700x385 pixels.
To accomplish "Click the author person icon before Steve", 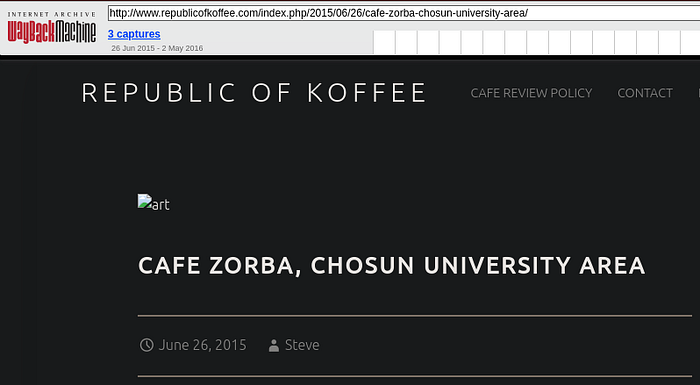I will pos(274,345).
